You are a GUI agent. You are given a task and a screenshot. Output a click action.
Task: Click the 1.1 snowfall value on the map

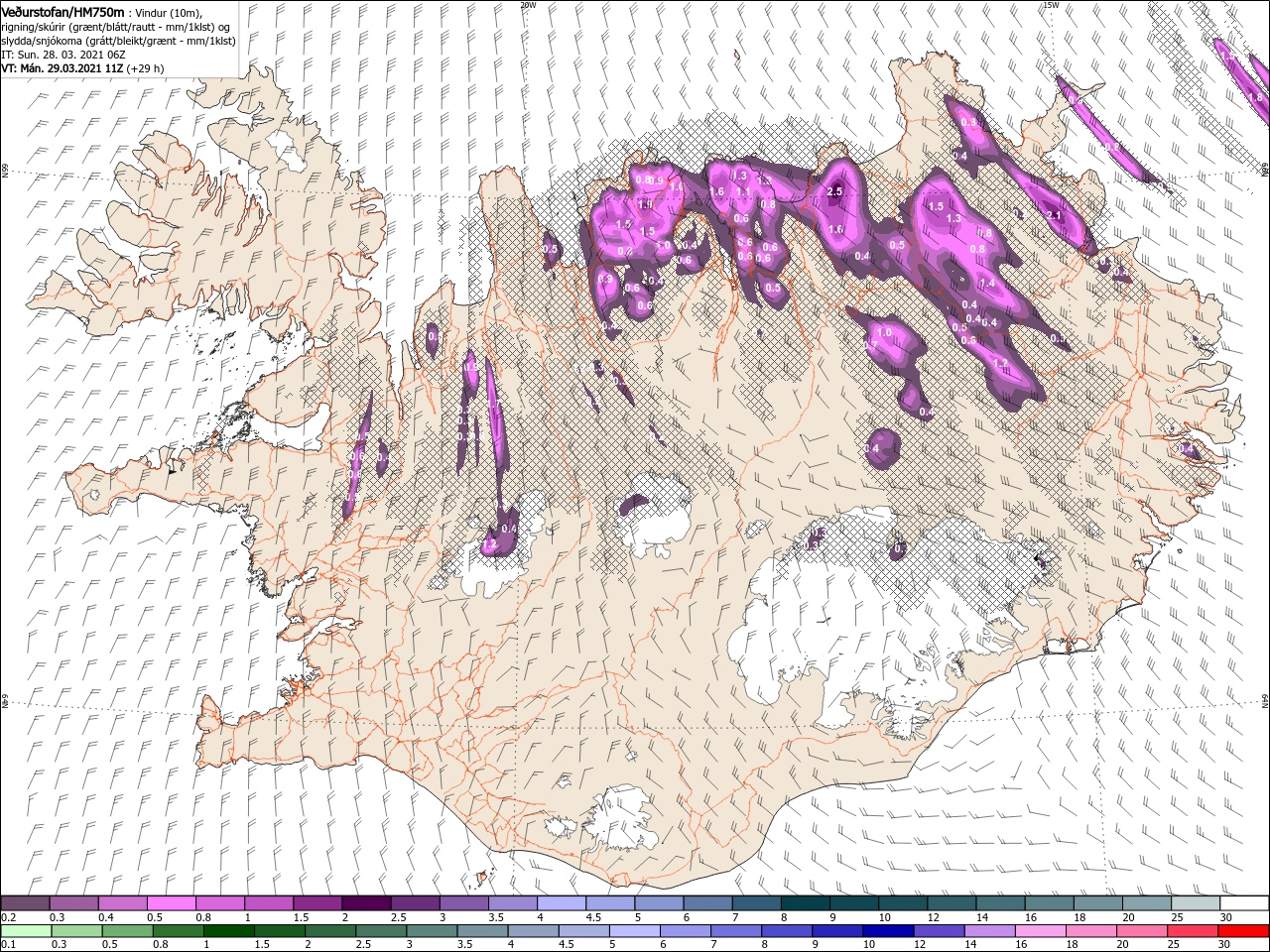pos(743,192)
